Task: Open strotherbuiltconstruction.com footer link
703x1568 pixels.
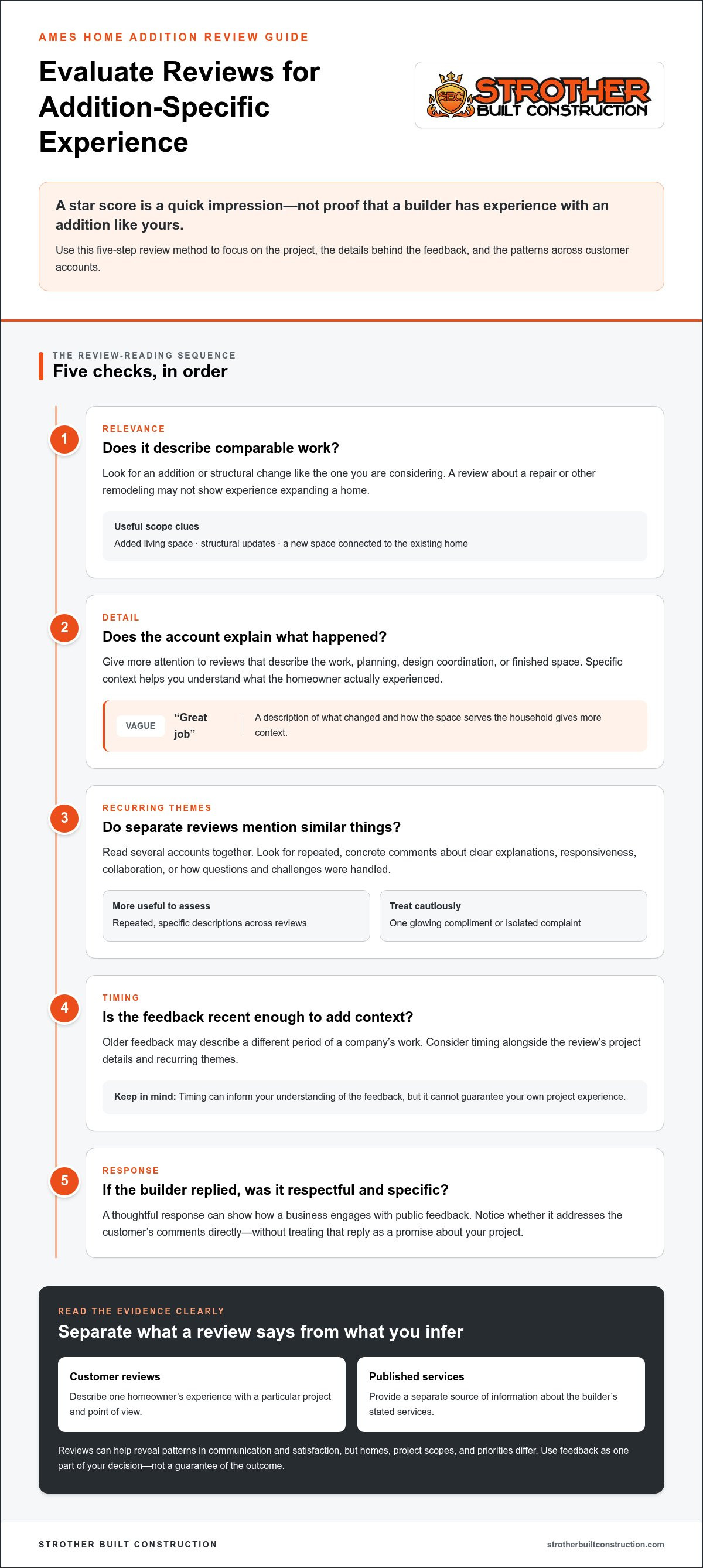Action: tap(605, 1544)
